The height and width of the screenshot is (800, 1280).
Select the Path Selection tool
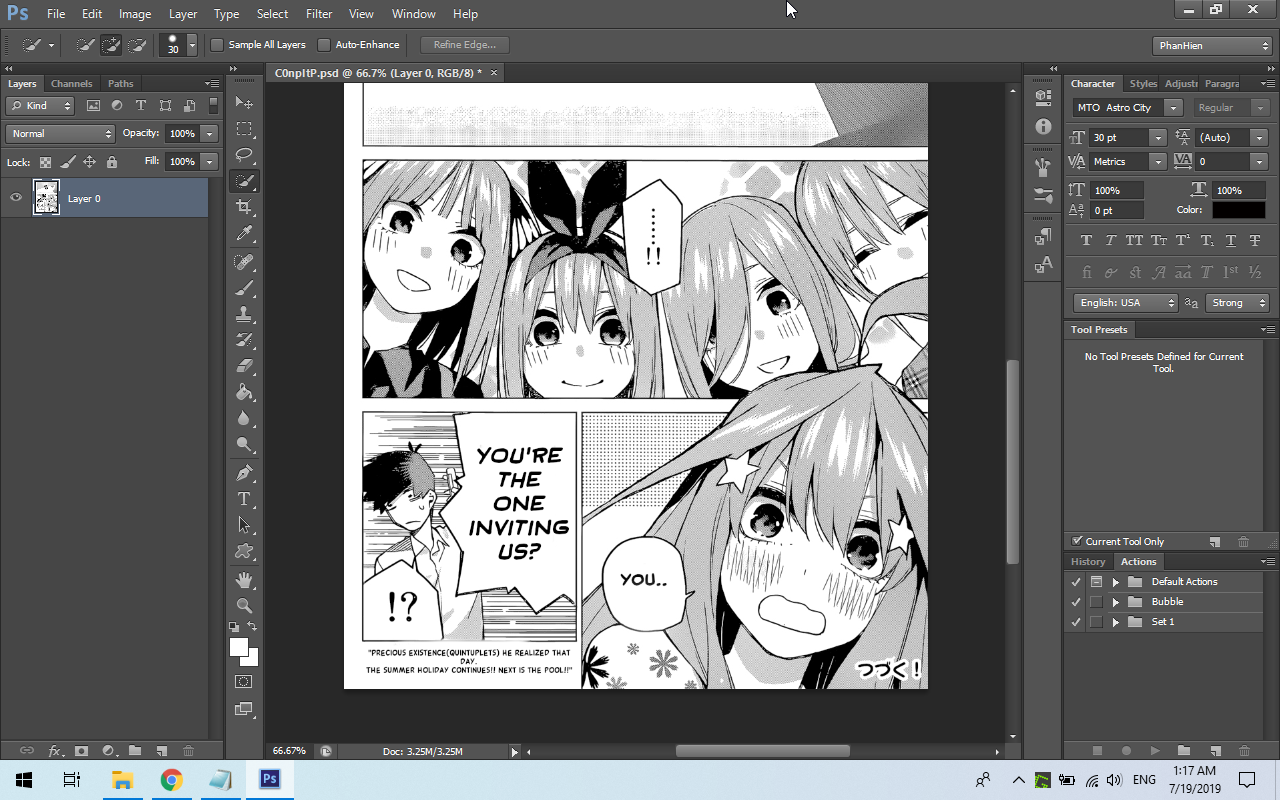click(x=244, y=524)
